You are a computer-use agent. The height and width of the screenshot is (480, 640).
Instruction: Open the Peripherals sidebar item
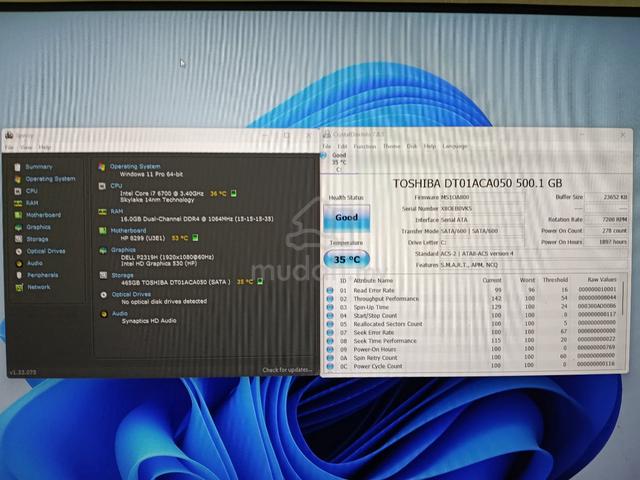[42, 276]
